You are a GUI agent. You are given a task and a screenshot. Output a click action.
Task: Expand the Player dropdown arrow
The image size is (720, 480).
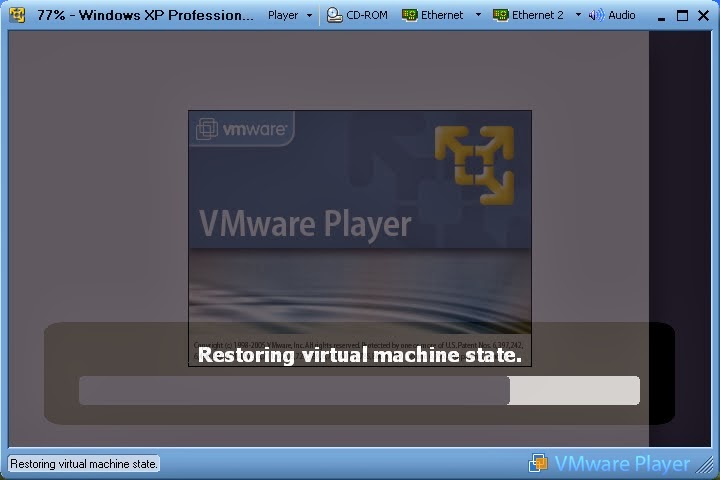coord(309,15)
